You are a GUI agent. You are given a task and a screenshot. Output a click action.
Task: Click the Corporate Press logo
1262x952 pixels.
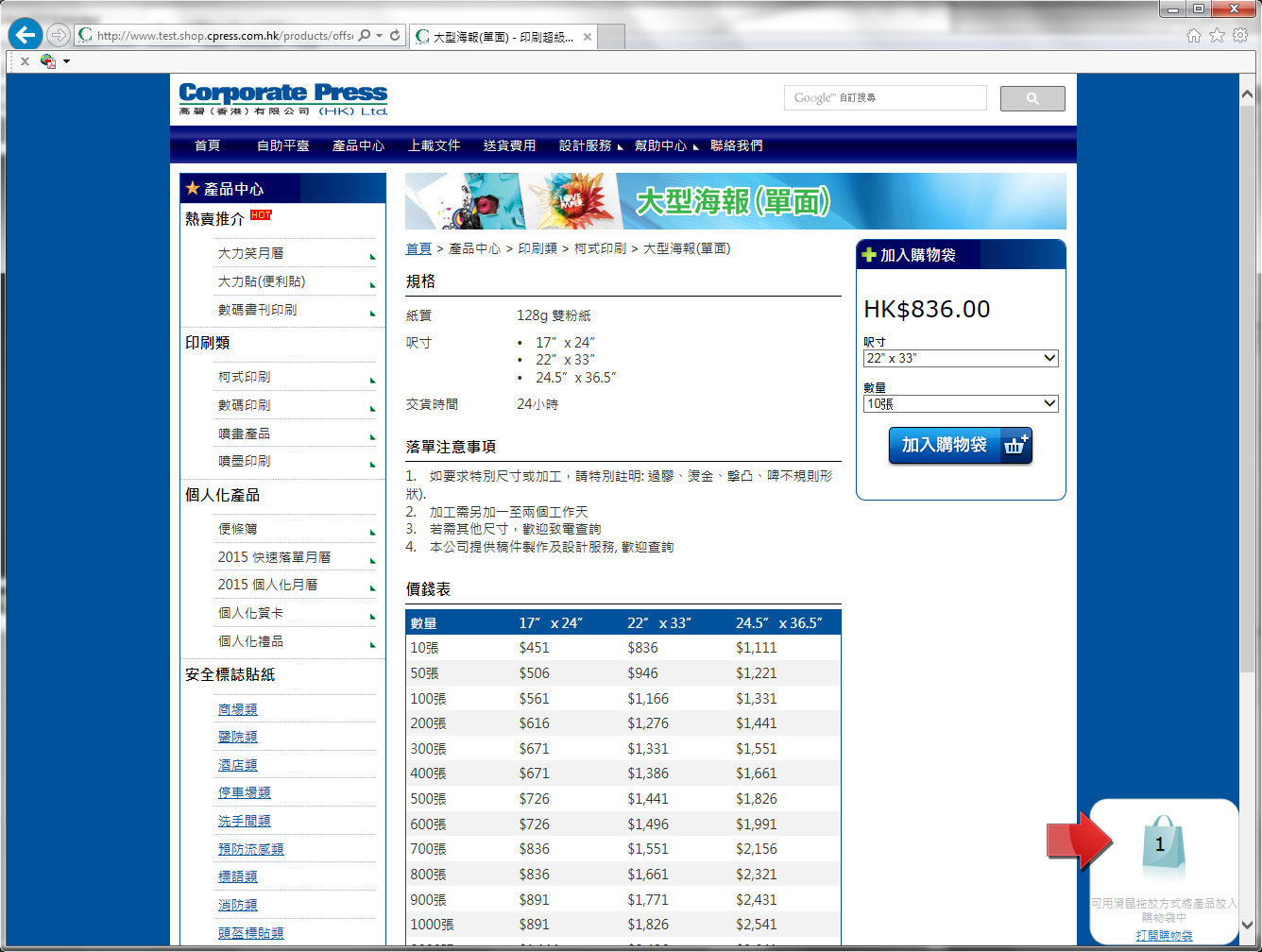coord(283,98)
